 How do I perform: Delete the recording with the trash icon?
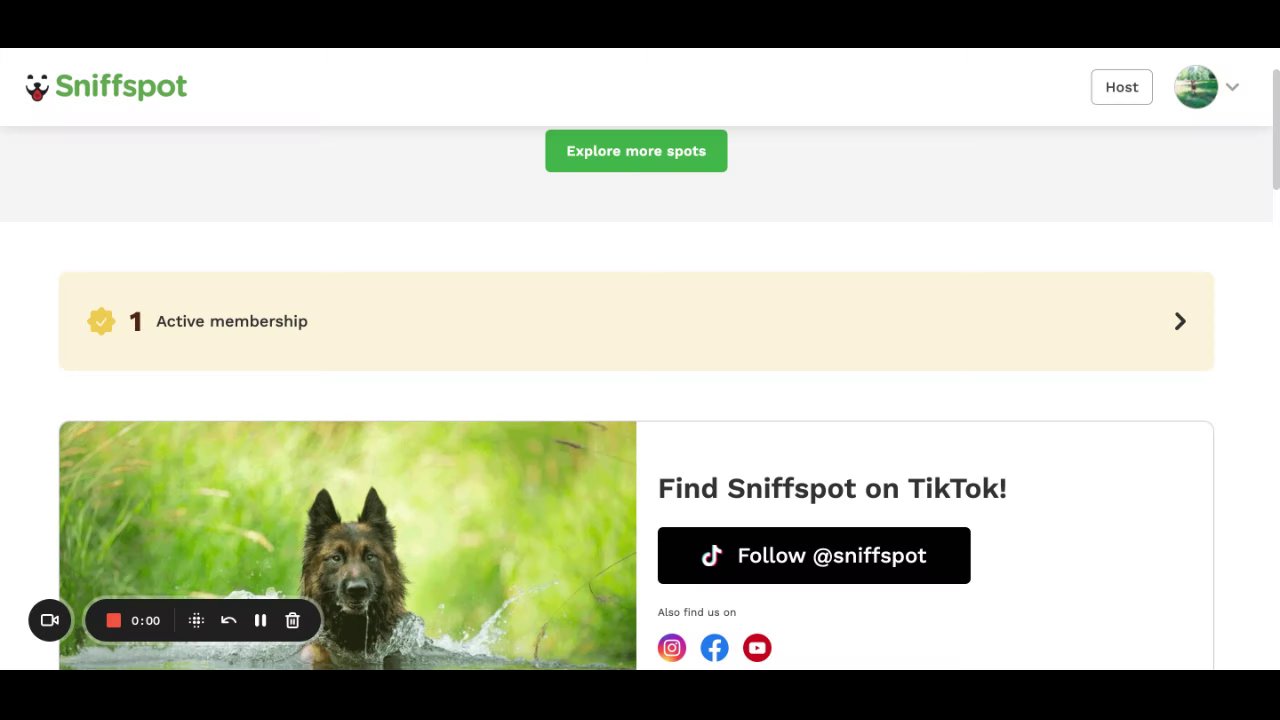pos(292,620)
